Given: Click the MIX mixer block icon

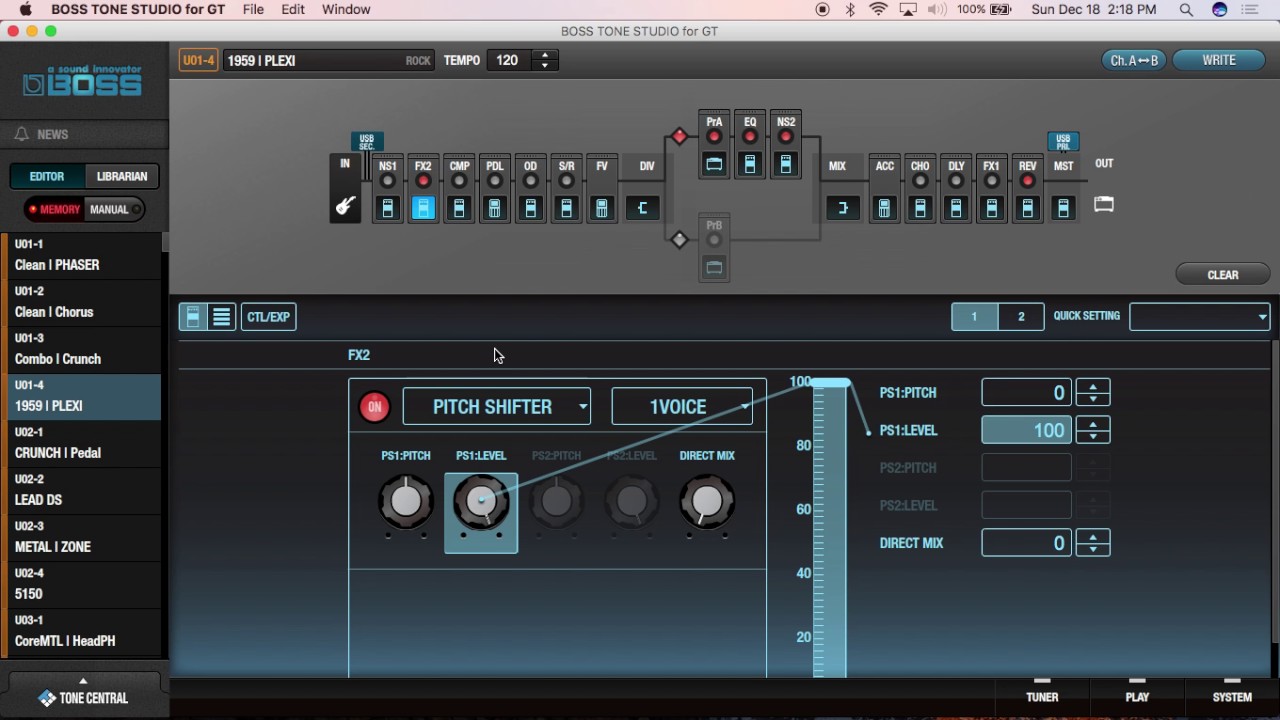Looking at the screenshot, I should click(843, 208).
